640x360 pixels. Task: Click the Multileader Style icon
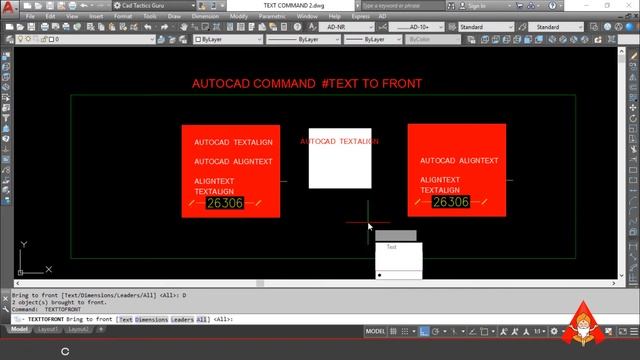522,27
